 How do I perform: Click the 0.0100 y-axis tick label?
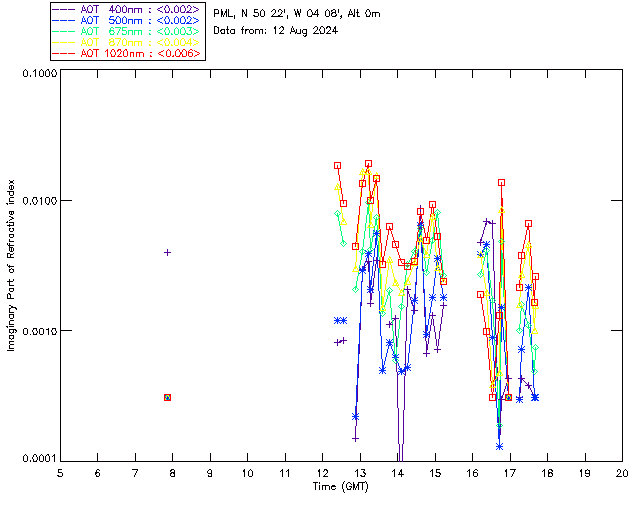coord(38,202)
